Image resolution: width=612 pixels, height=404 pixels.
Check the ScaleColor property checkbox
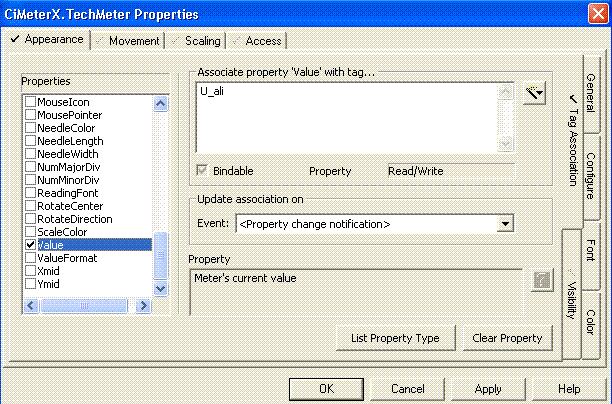[x=30, y=232]
